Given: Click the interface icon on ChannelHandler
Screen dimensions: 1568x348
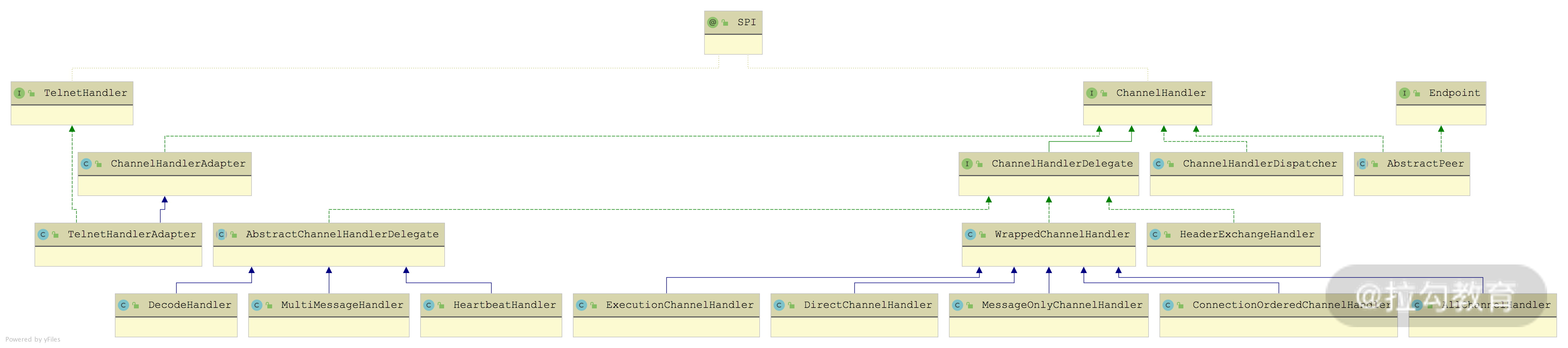Looking at the screenshot, I should pos(1091,93).
